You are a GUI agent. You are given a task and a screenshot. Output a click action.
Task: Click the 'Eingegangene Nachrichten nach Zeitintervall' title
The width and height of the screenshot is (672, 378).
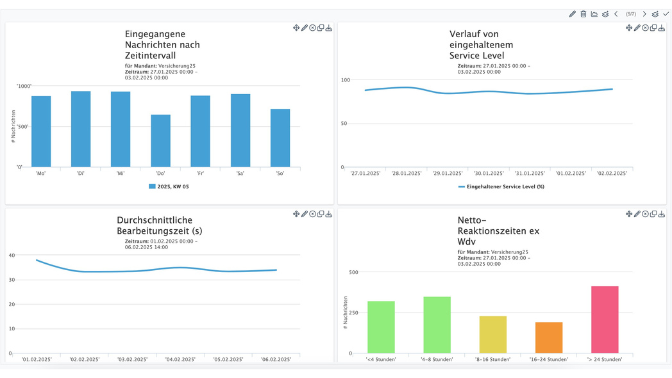[x=162, y=45]
